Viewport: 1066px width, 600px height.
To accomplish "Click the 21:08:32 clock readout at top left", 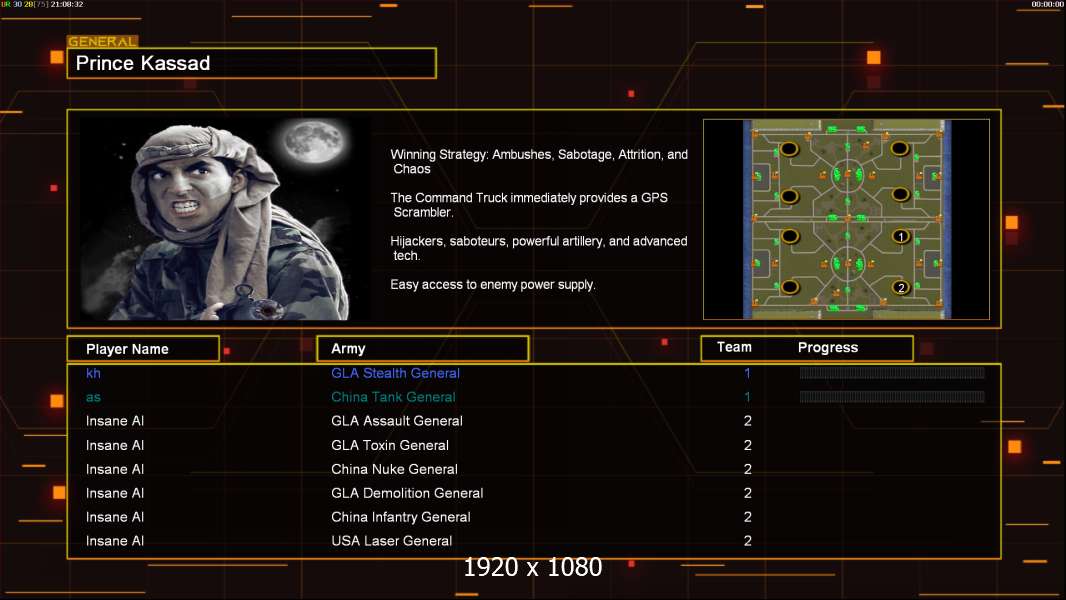I will tap(67, 4).
